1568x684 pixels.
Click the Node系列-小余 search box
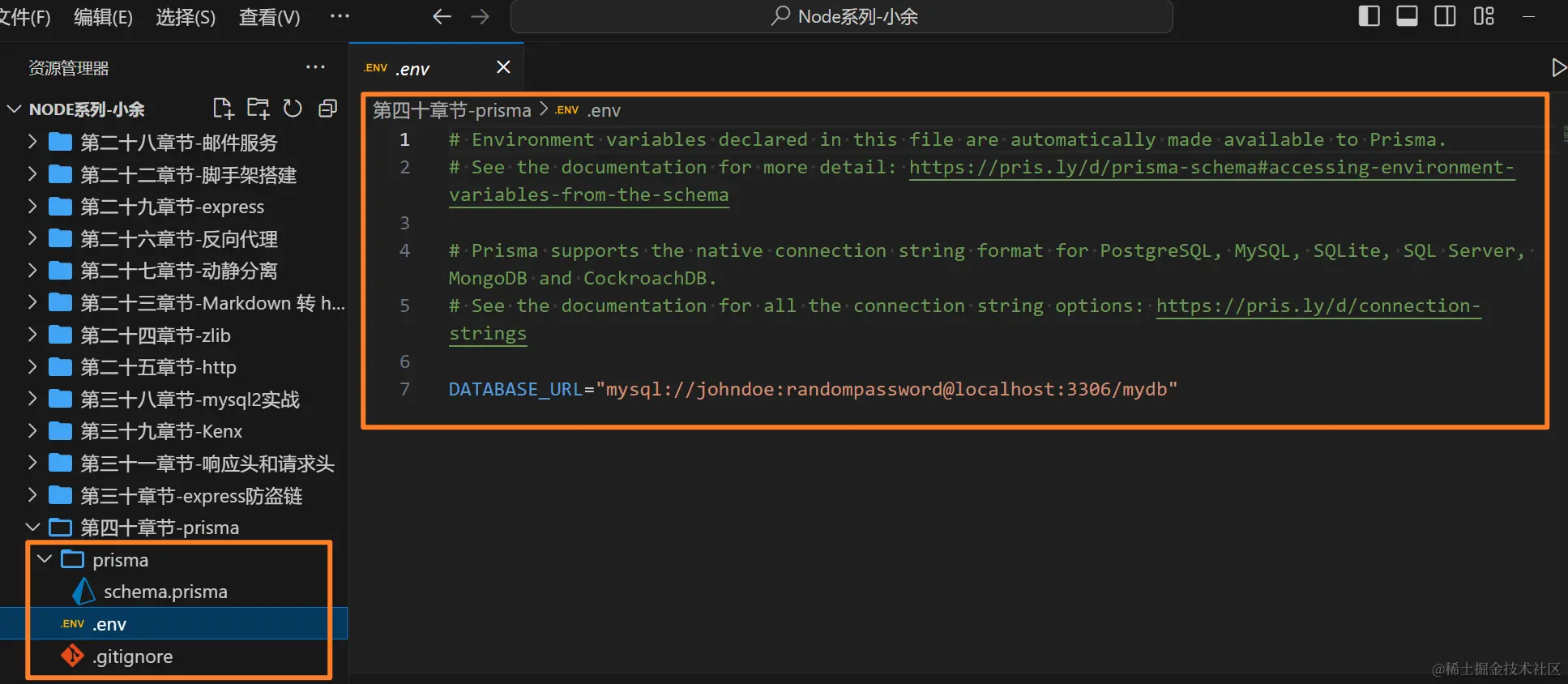842,16
